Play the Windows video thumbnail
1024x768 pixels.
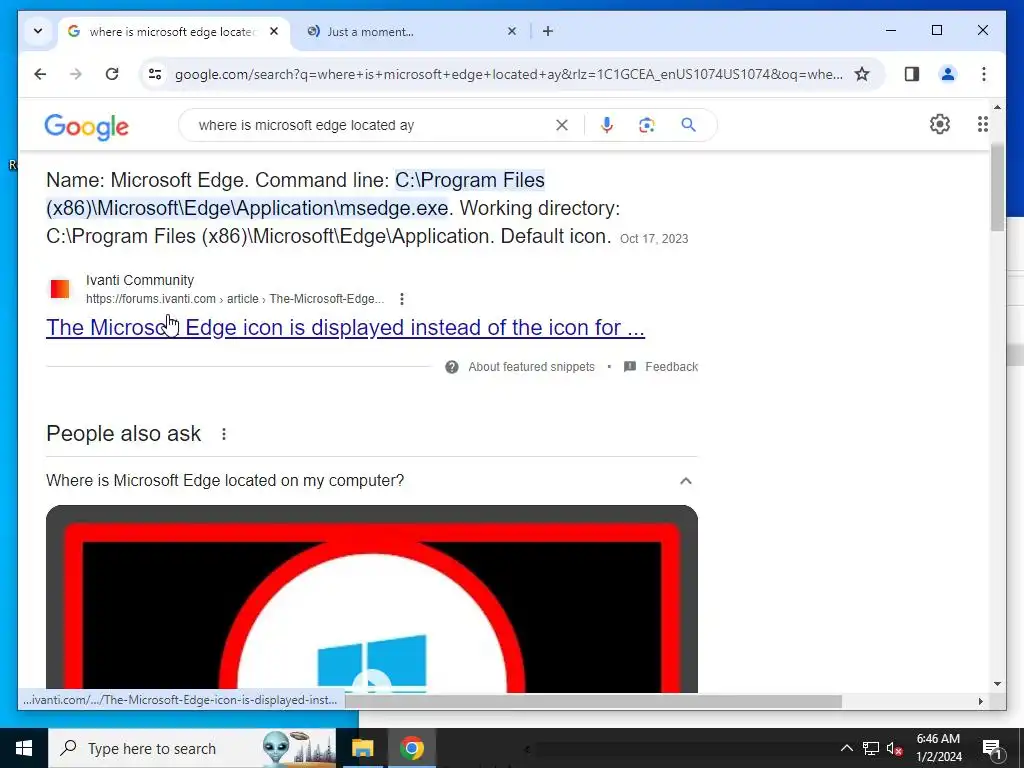(x=372, y=682)
